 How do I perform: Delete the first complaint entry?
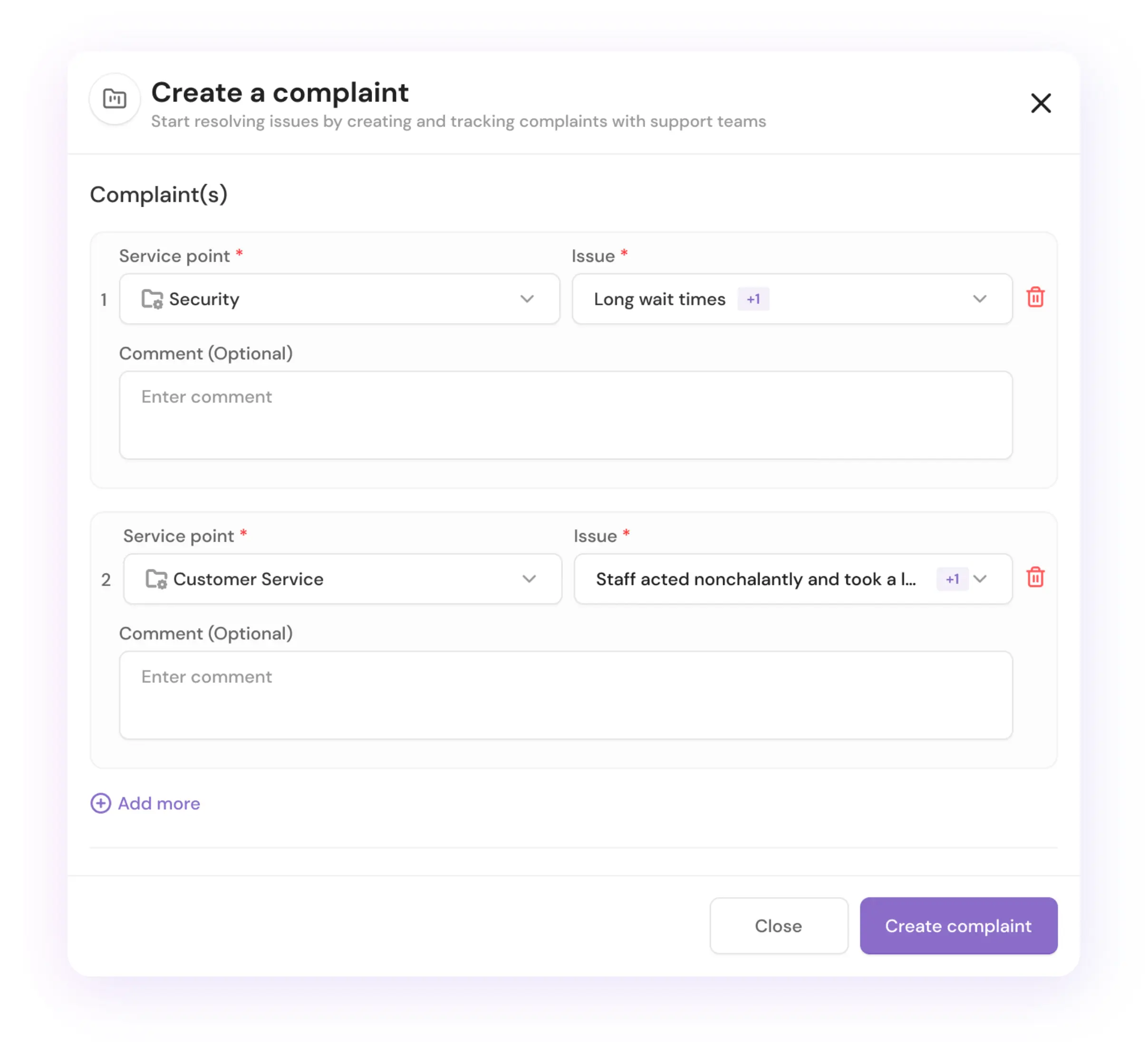click(x=1035, y=297)
